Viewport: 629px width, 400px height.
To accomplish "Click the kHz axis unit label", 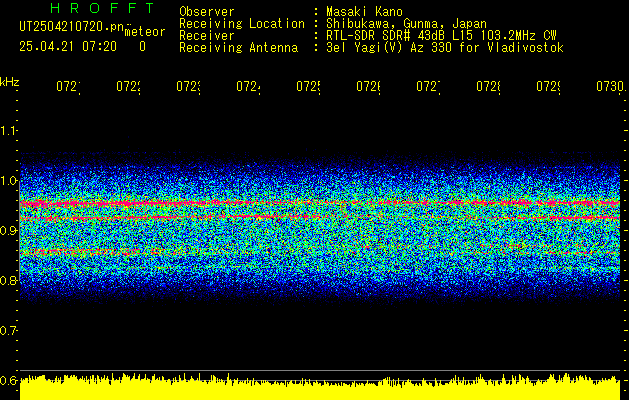I will (x=9, y=83).
